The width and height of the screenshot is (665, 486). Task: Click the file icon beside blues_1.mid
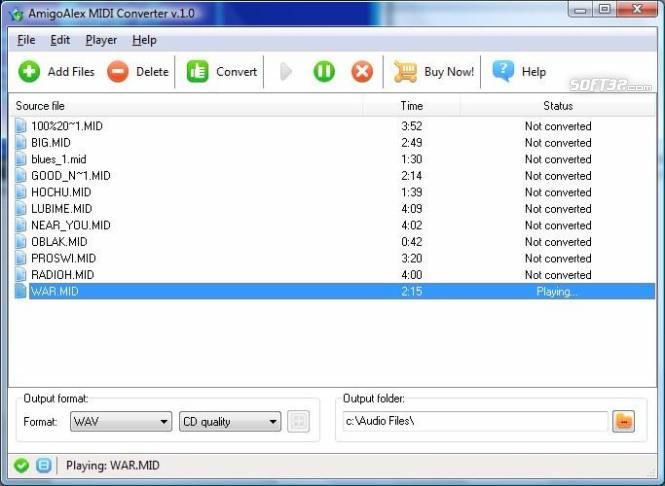pyautogui.click(x=21, y=159)
